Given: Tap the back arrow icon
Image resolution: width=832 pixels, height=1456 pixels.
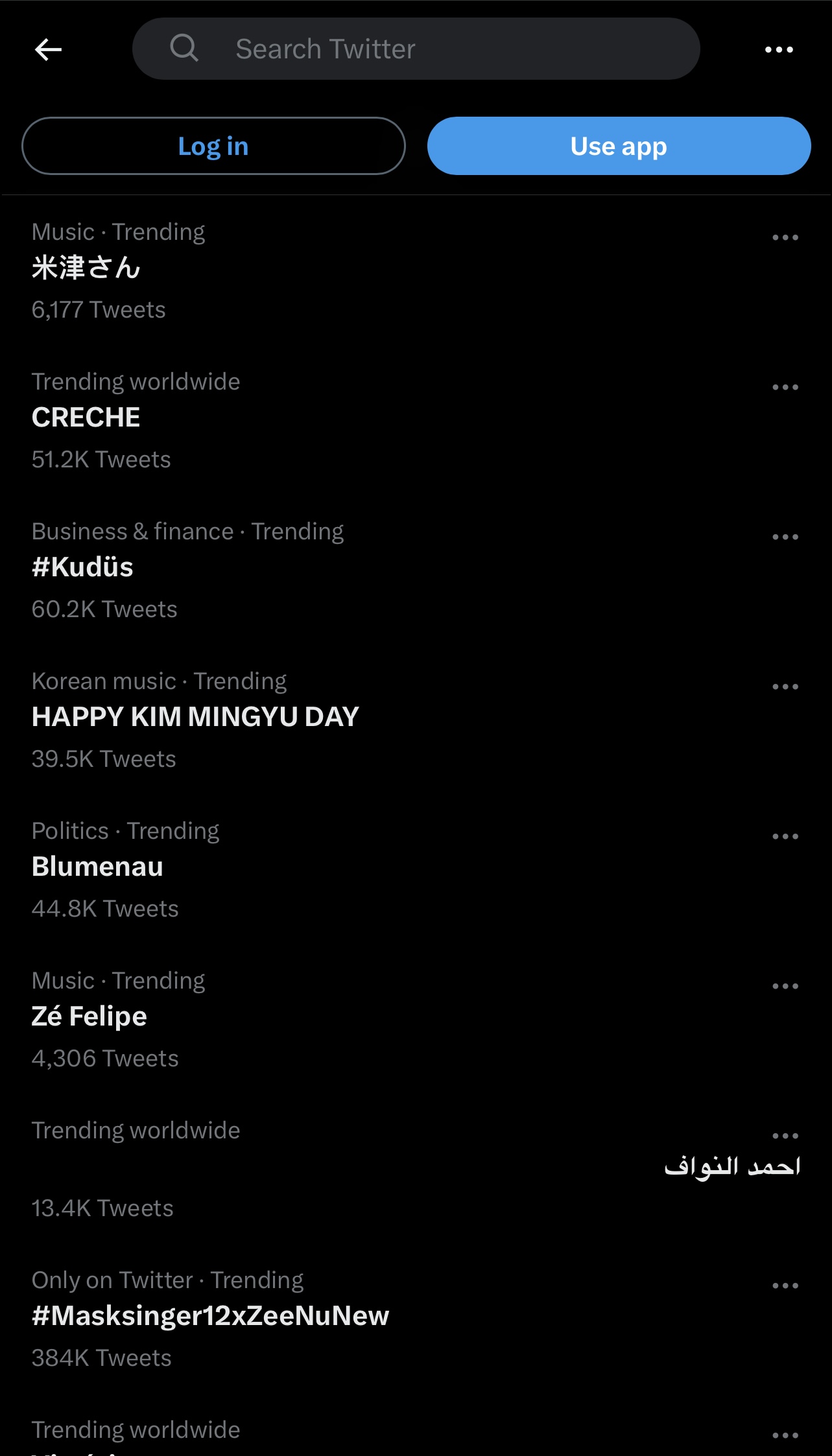Looking at the screenshot, I should (48, 49).
